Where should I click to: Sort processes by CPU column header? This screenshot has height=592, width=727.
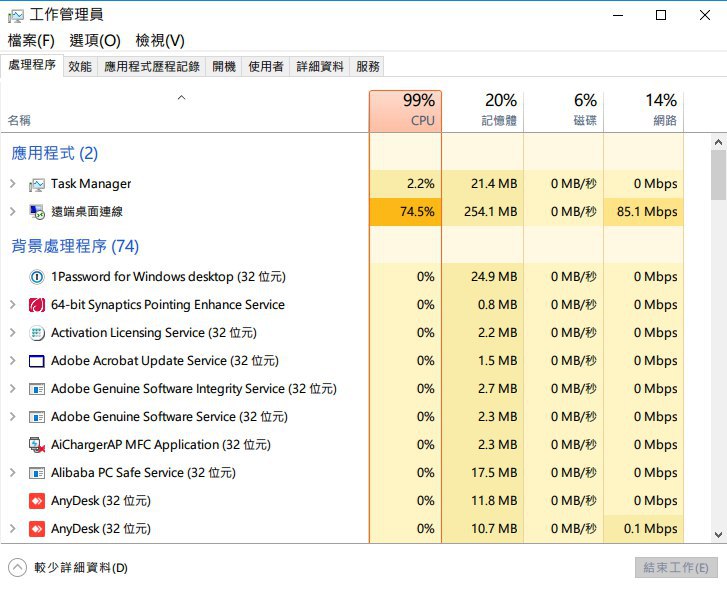[x=405, y=110]
